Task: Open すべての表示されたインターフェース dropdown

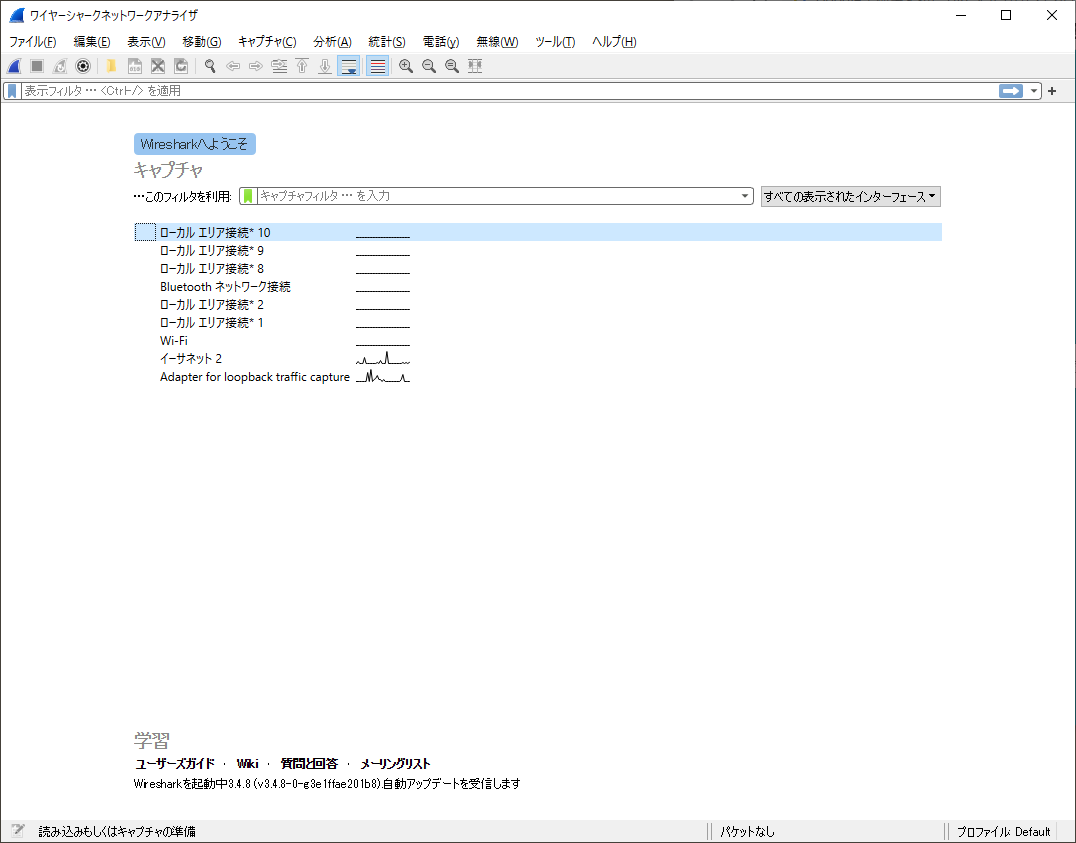Action: click(x=850, y=196)
